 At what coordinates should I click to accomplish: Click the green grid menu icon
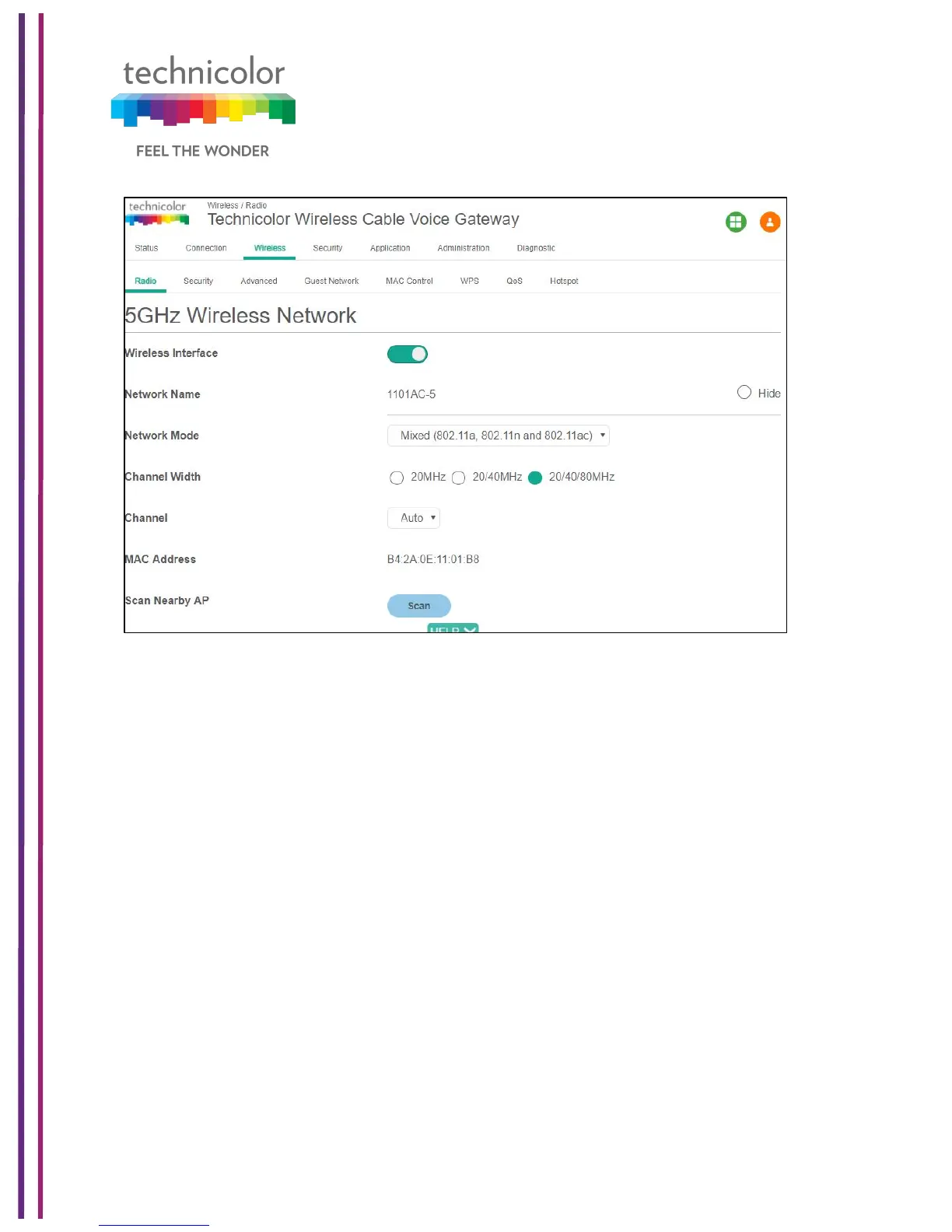pos(736,222)
